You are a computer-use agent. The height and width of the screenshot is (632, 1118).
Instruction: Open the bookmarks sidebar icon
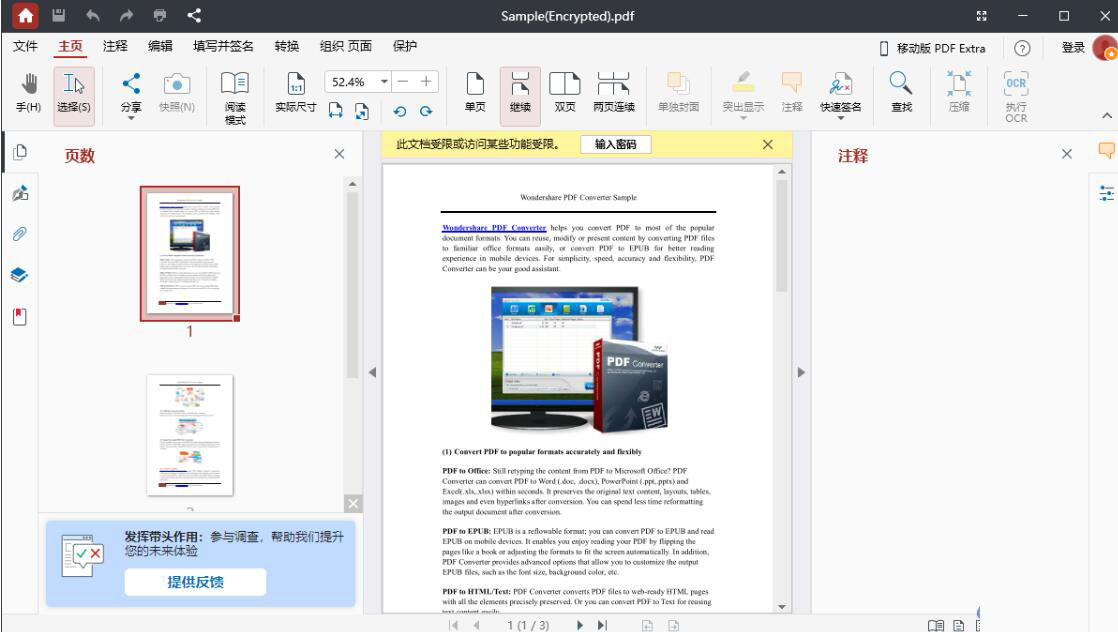click(20, 317)
